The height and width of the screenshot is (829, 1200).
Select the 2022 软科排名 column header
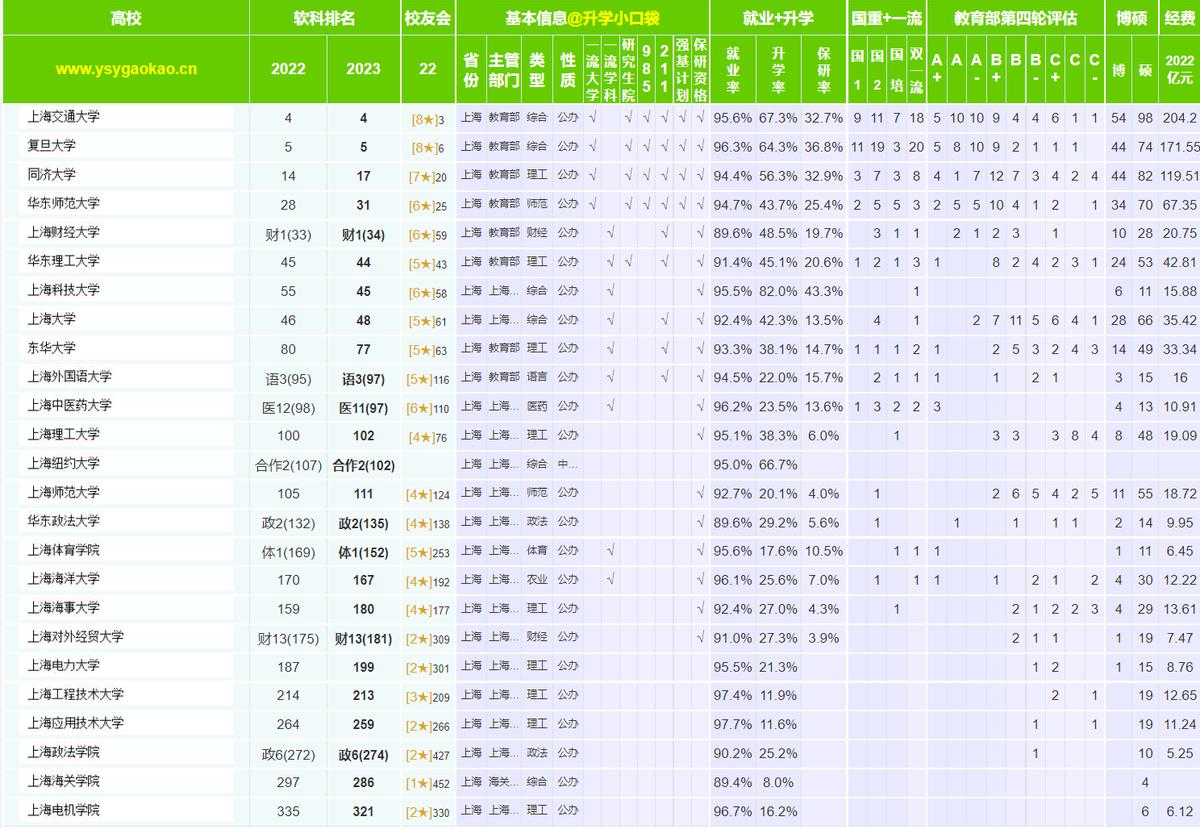coord(287,69)
